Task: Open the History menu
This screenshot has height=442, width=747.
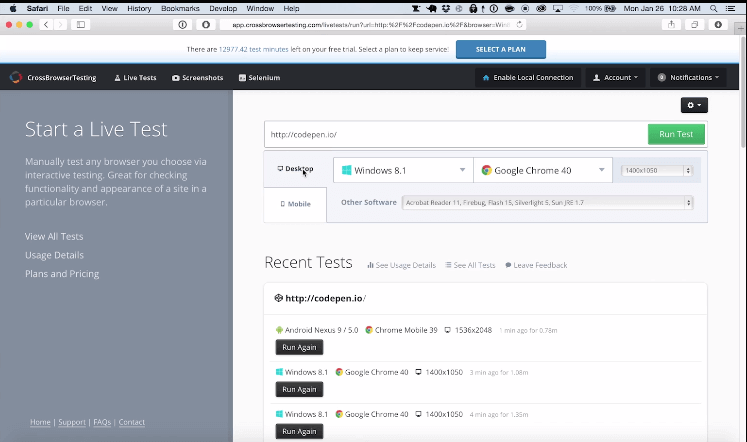Action: click(139, 9)
